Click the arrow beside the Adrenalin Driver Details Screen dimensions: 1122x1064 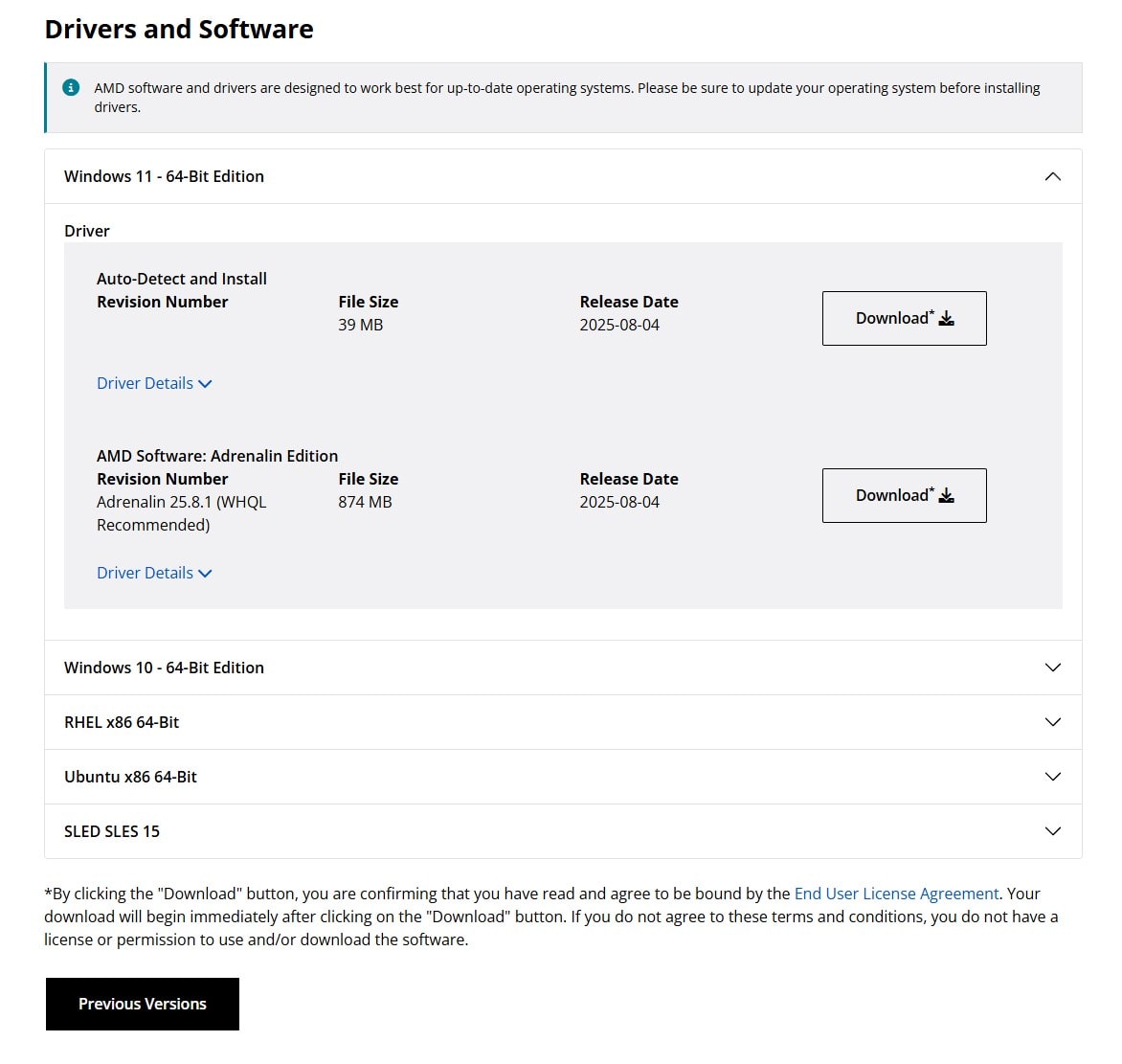tap(205, 574)
